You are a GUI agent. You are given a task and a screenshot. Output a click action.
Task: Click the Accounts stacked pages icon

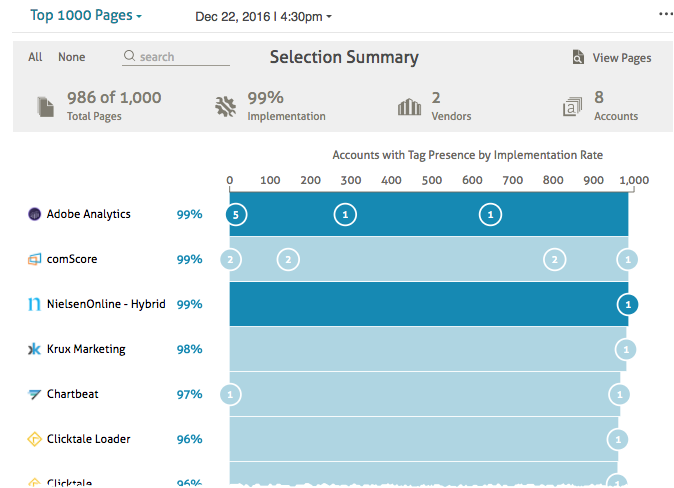(573, 107)
